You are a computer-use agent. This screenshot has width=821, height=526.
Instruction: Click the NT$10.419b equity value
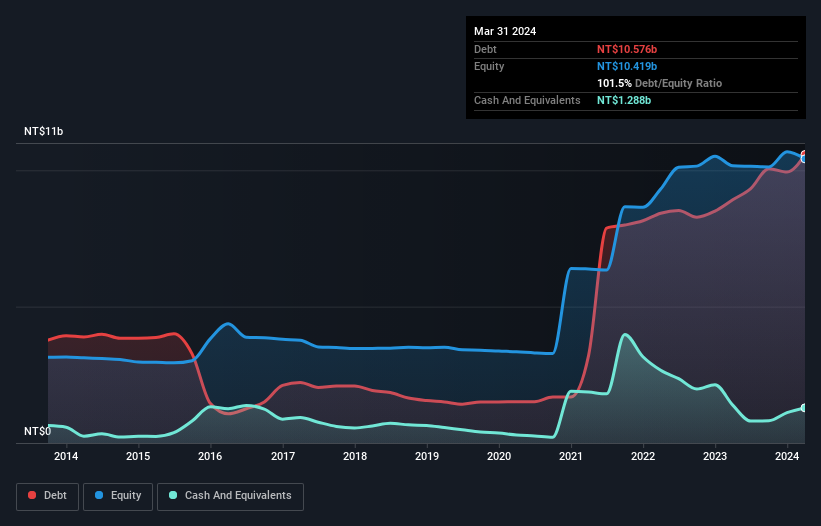coord(627,66)
